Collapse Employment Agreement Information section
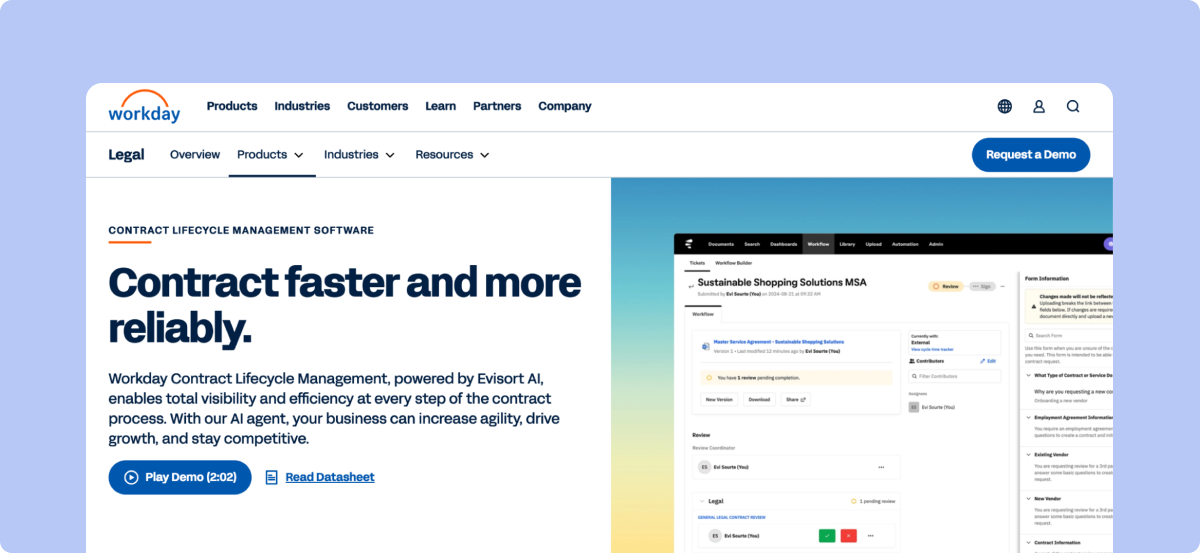 pos(1028,417)
